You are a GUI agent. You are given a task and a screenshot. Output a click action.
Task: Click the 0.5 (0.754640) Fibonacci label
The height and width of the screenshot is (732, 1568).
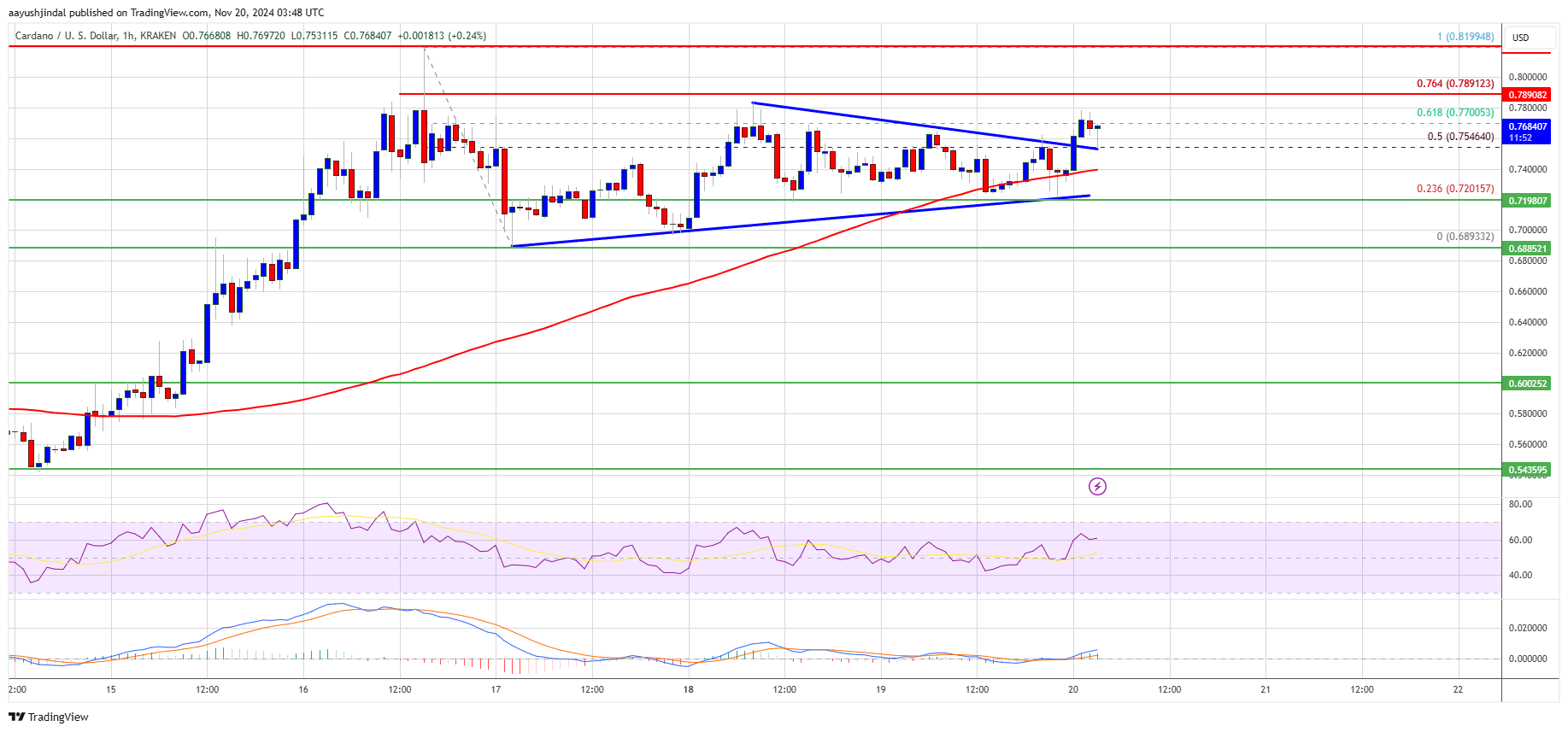pos(1461,137)
